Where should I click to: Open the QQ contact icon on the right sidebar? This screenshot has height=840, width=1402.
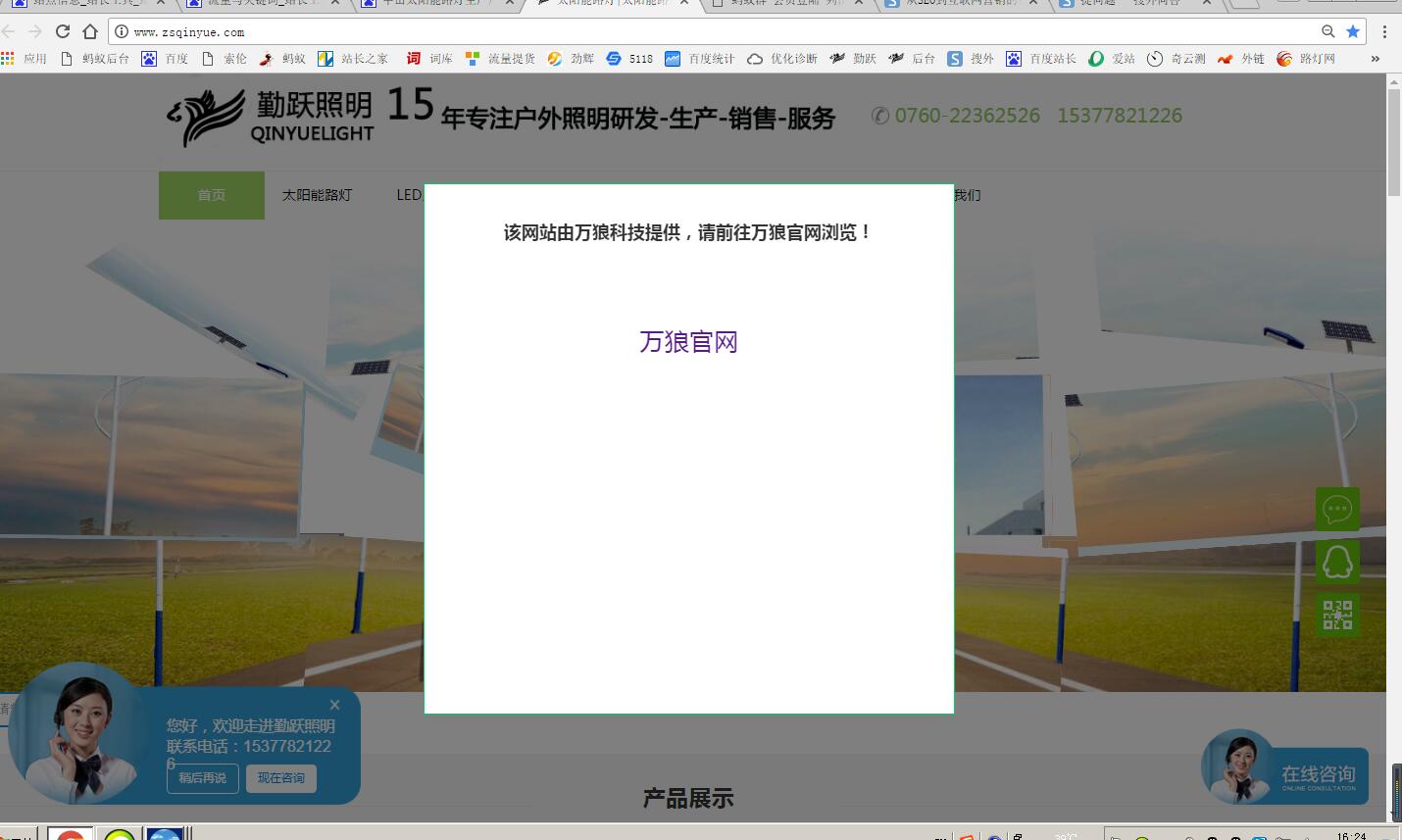pos(1336,562)
